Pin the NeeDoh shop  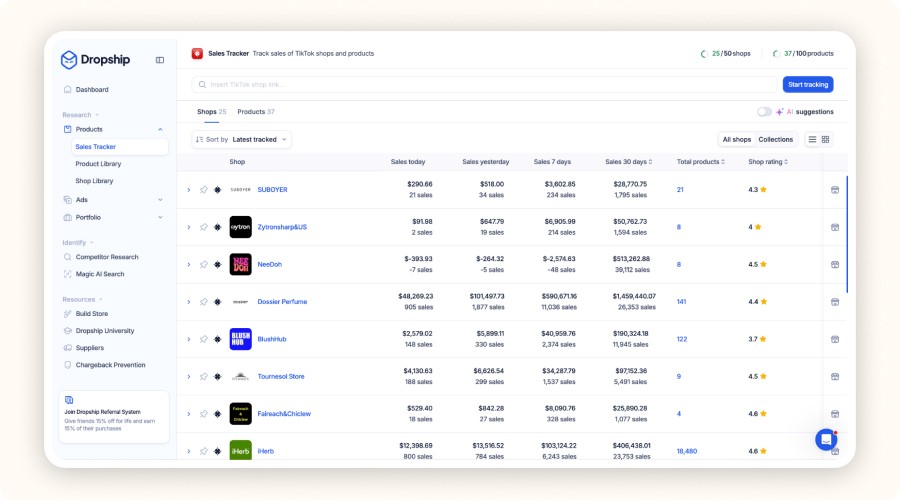[x=204, y=265]
